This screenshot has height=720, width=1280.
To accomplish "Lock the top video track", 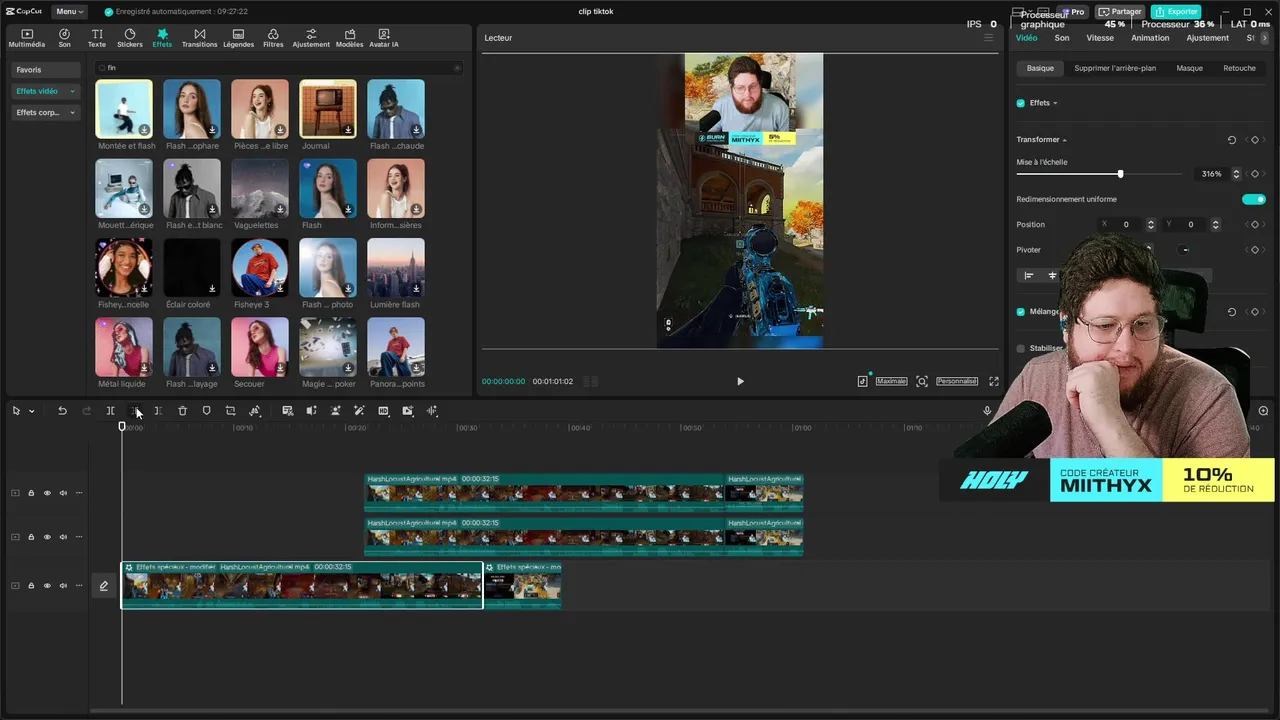I will 31,493.
